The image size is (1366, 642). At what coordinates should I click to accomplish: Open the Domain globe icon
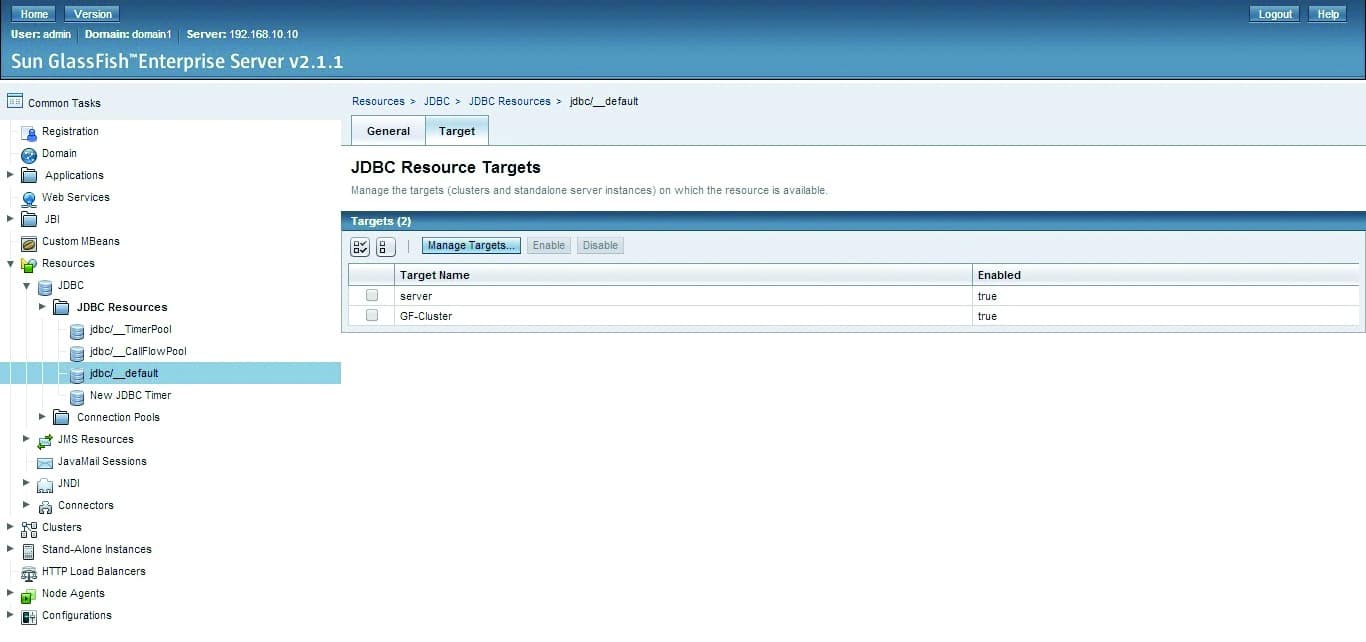[x=27, y=153]
